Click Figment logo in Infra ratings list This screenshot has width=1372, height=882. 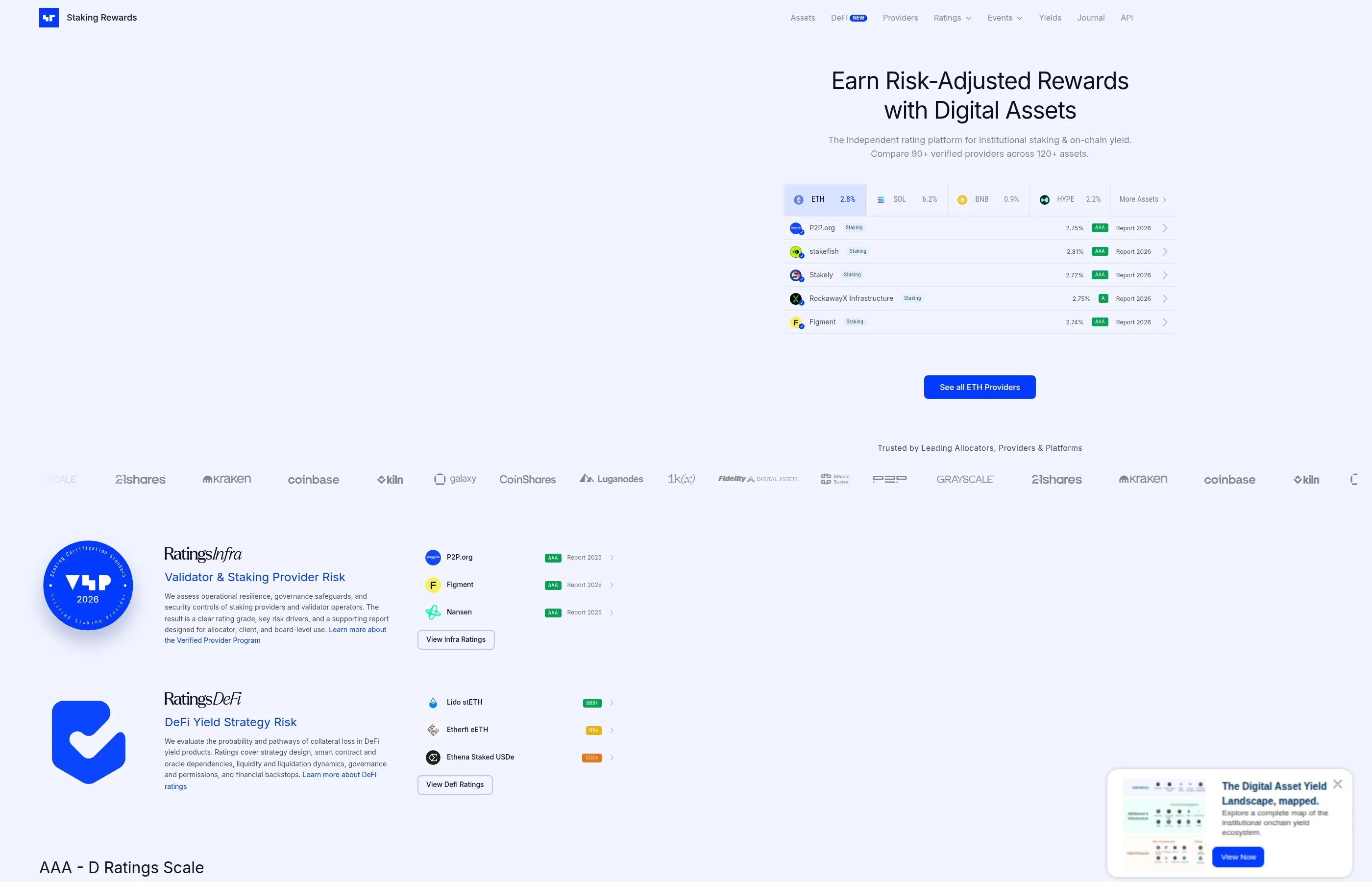pos(433,586)
